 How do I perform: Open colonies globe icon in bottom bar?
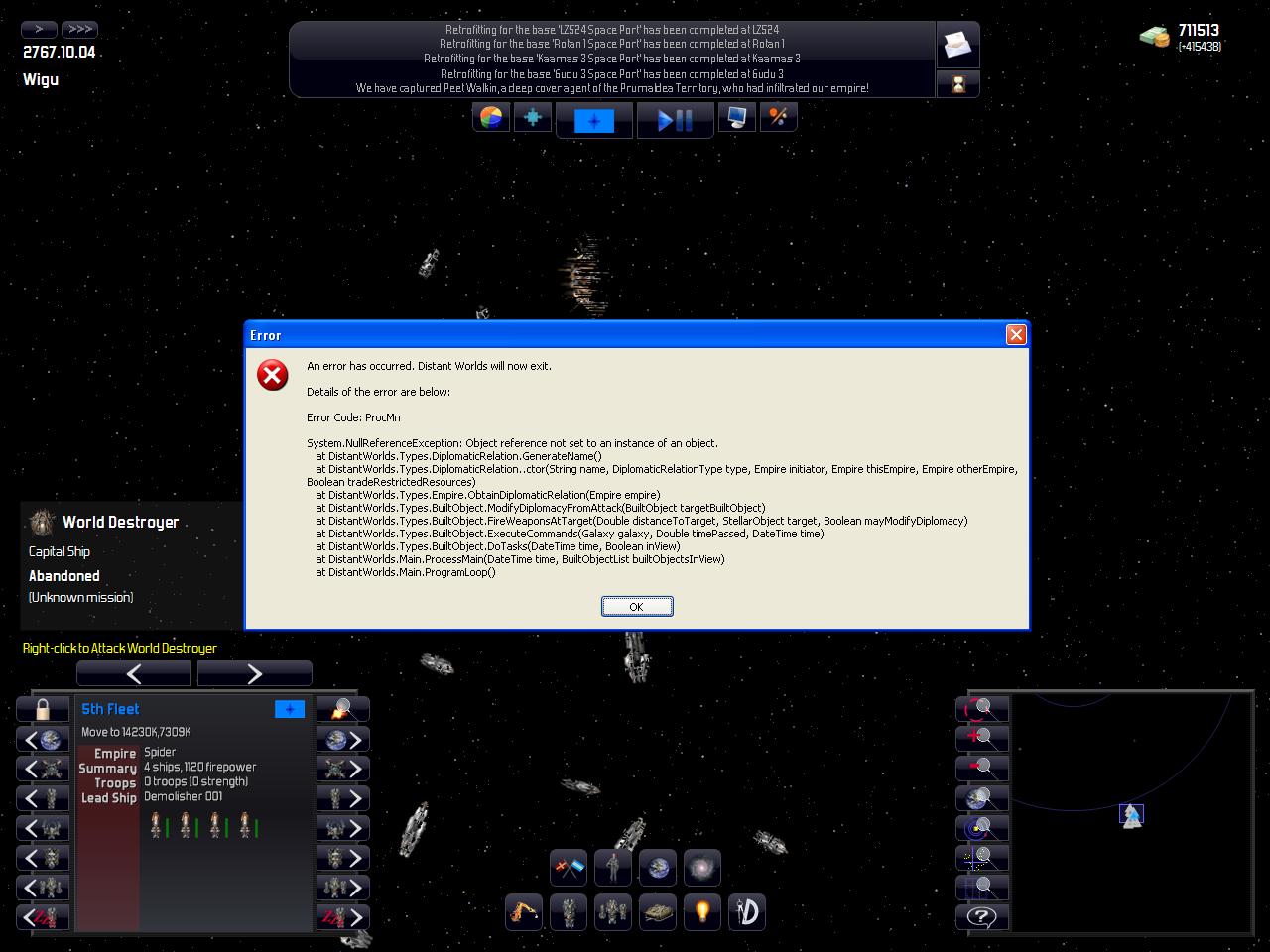point(658,868)
